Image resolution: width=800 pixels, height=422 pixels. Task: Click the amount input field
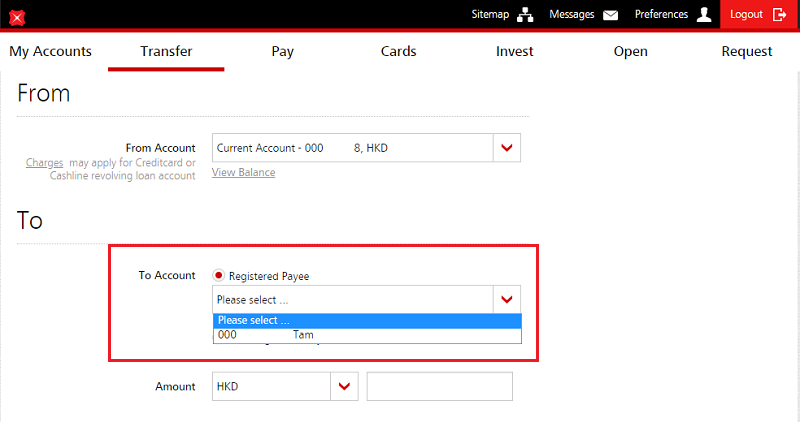[x=439, y=386]
